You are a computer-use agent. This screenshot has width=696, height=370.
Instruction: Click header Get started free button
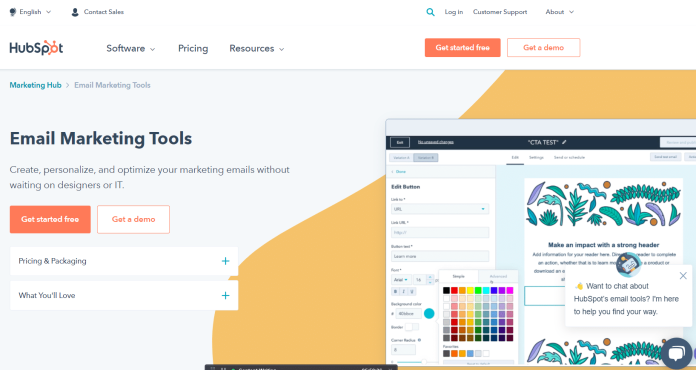tap(463, 47)
